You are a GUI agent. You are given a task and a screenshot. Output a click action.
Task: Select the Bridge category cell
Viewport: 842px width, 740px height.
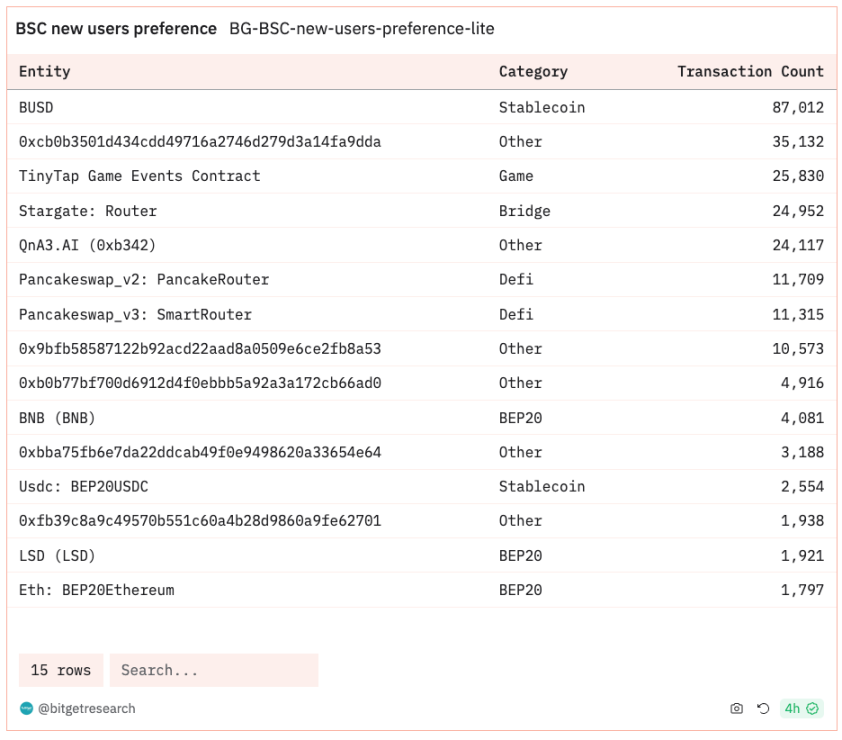(524, 211)
